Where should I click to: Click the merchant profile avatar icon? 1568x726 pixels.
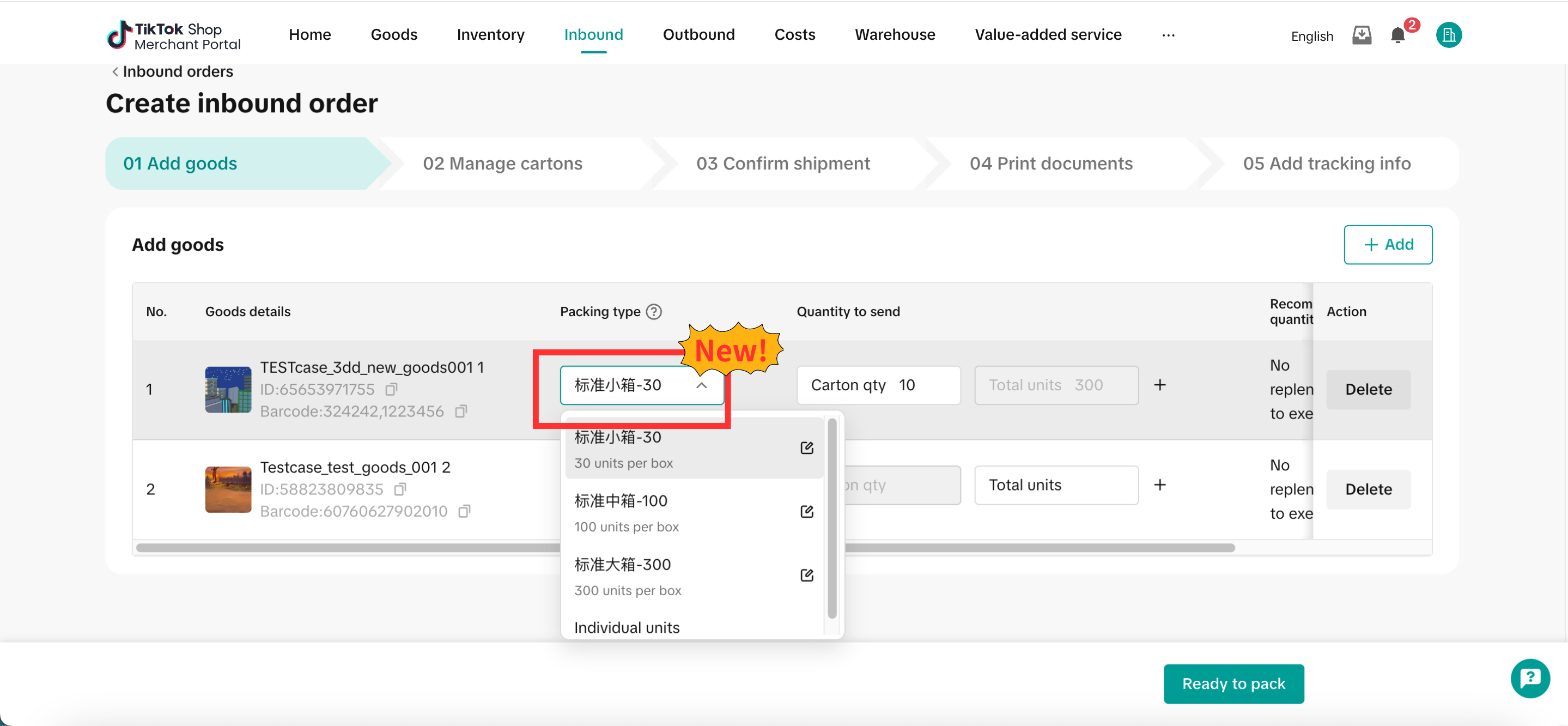(x=1448, y=35)
